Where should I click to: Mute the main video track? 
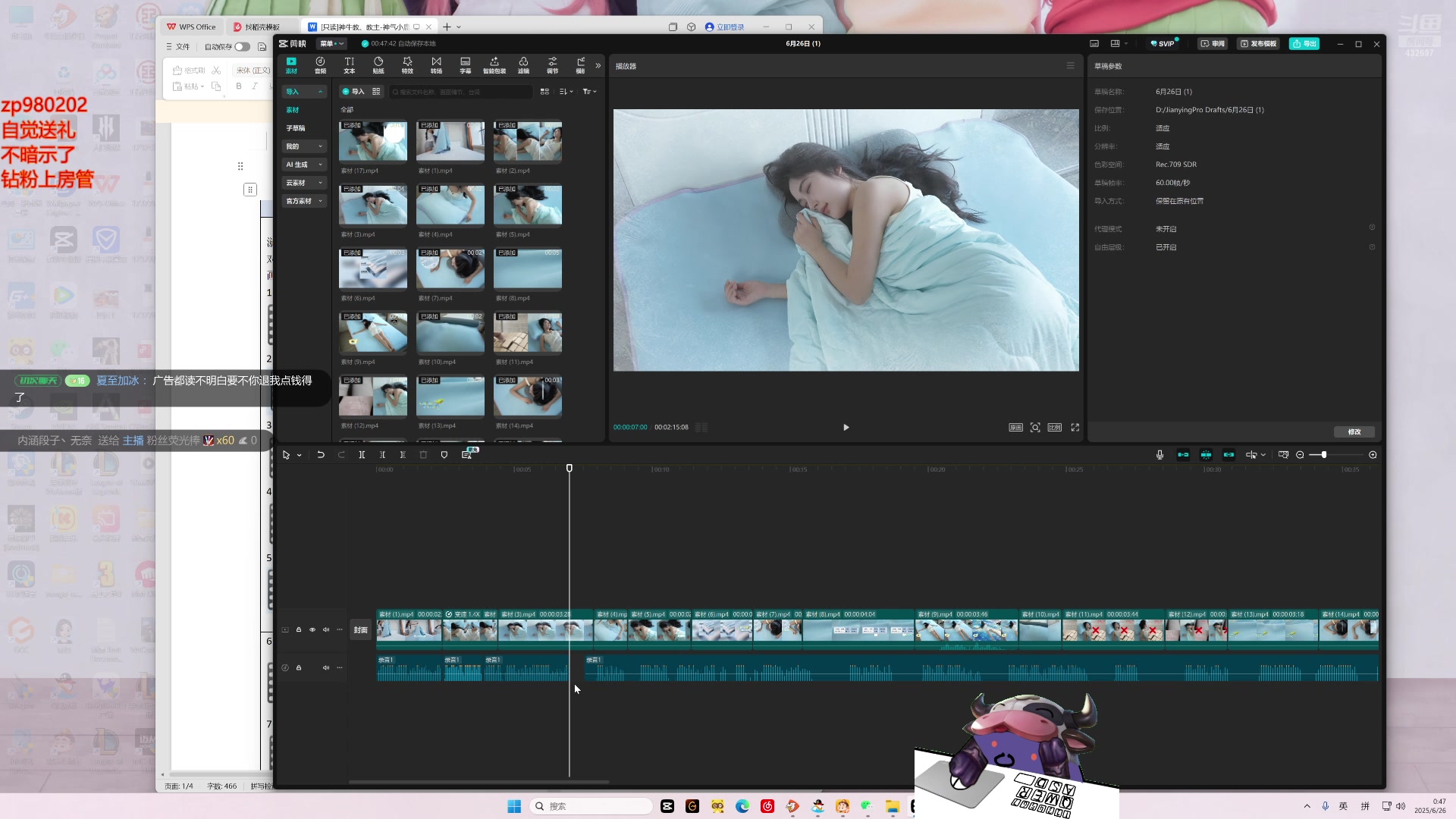tap(326, 630)
